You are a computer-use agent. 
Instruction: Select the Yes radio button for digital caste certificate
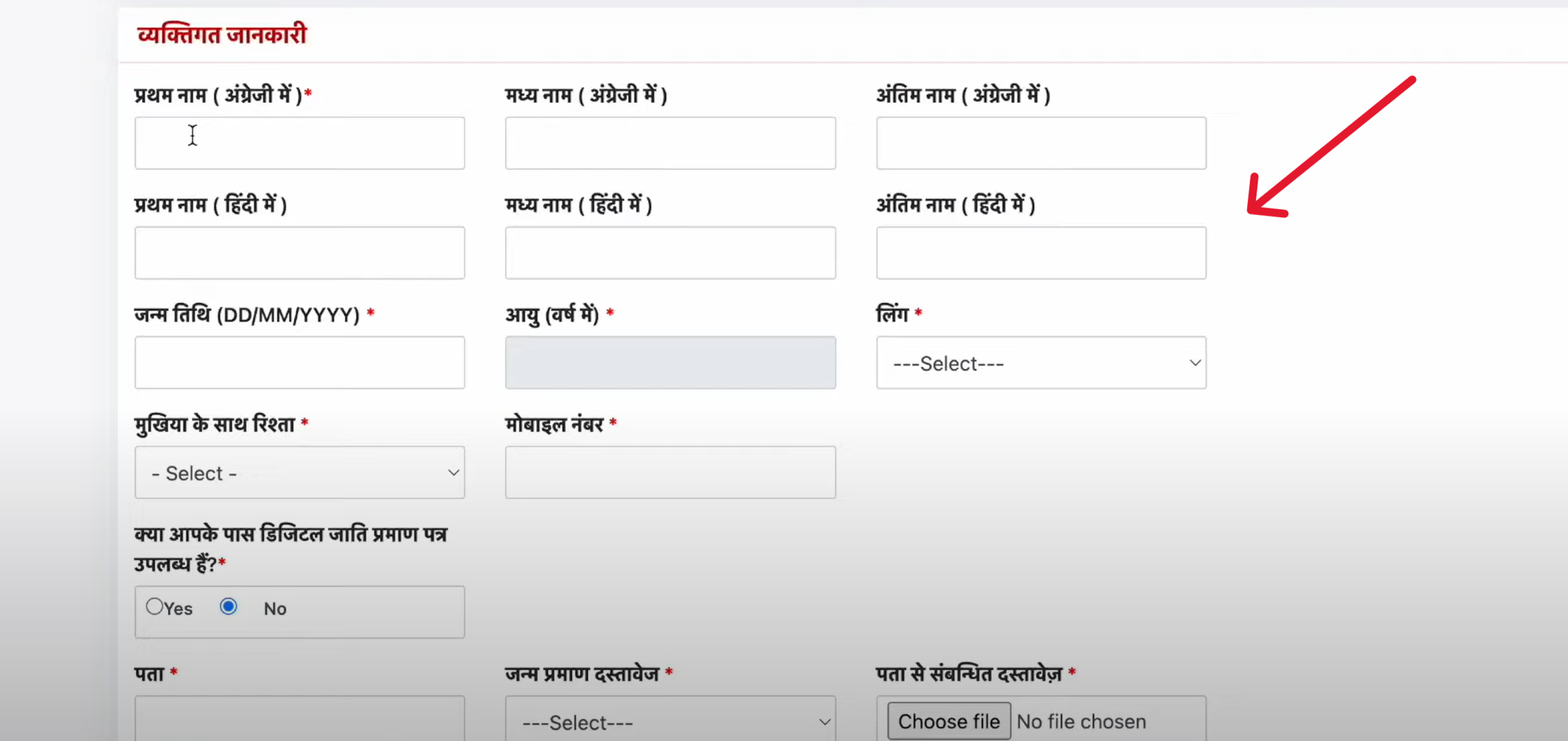[154, 606]
